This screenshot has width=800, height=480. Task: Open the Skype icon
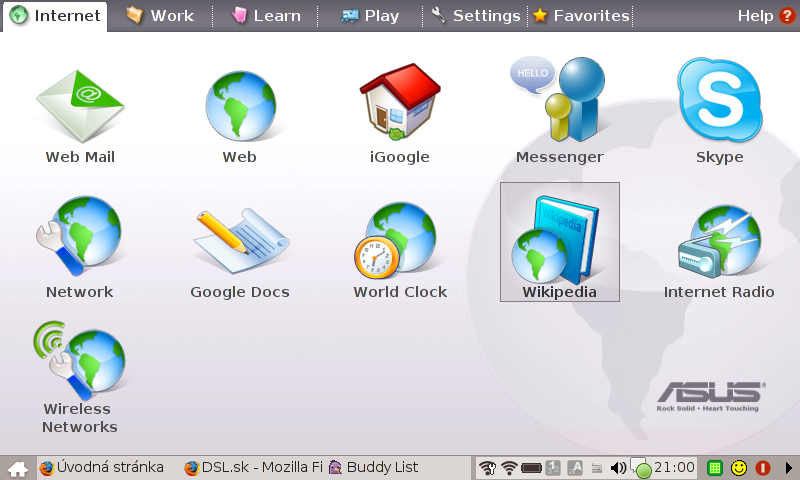click(719, 100)
